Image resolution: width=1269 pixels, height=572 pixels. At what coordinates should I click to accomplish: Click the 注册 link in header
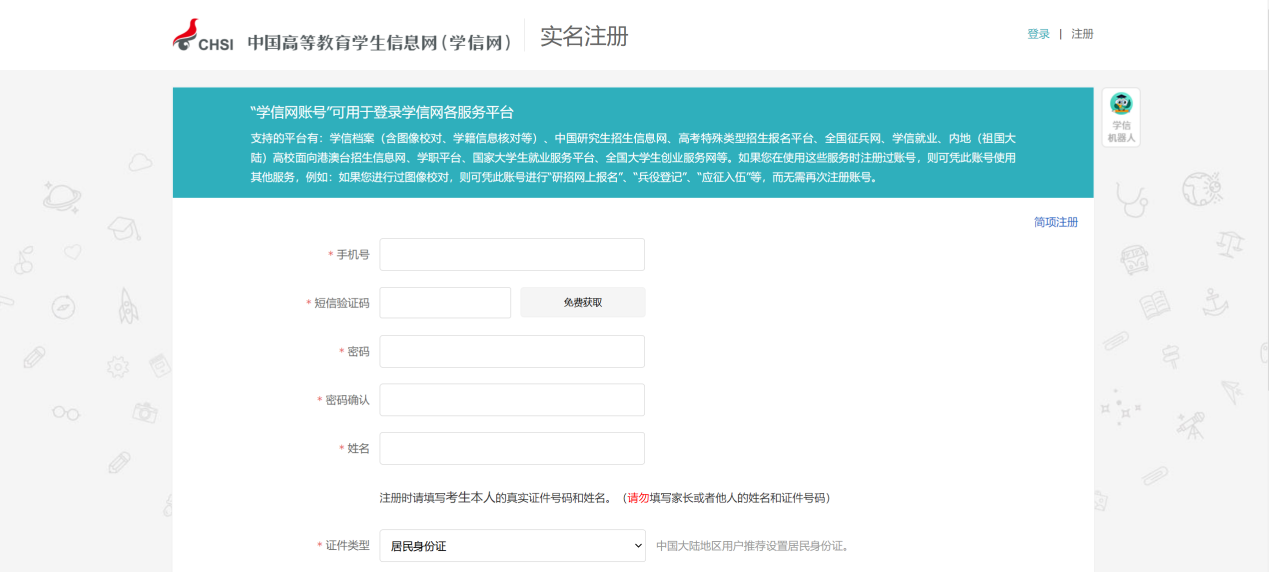pos(1082,34)
